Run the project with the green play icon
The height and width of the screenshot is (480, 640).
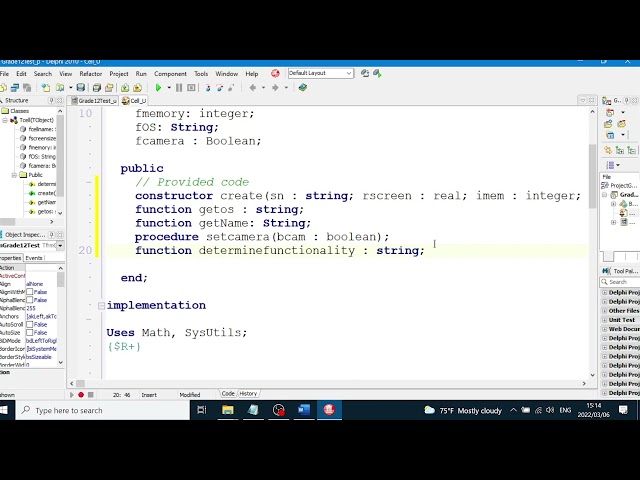(158, 87)
